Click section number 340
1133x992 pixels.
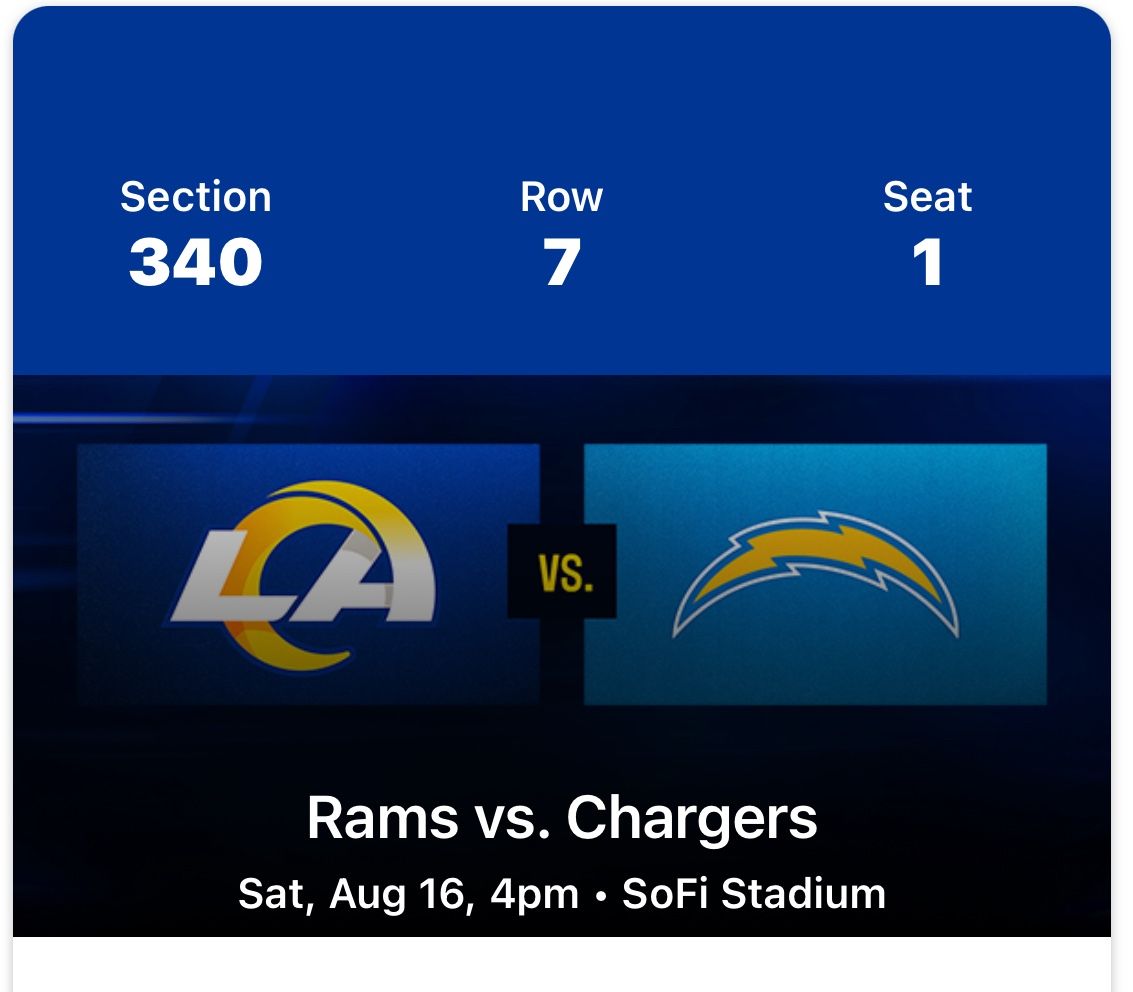pyautogui.click(x=196, y=262)
